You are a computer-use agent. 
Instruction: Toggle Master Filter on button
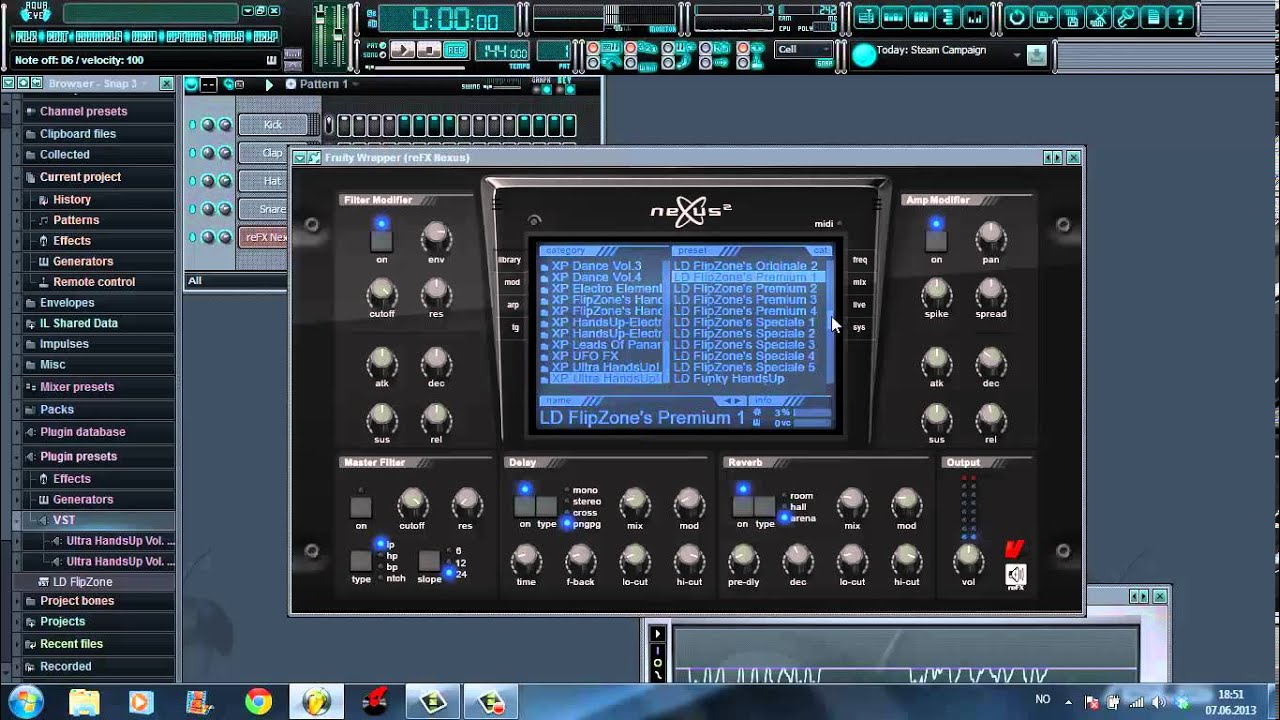pos(361,506)
